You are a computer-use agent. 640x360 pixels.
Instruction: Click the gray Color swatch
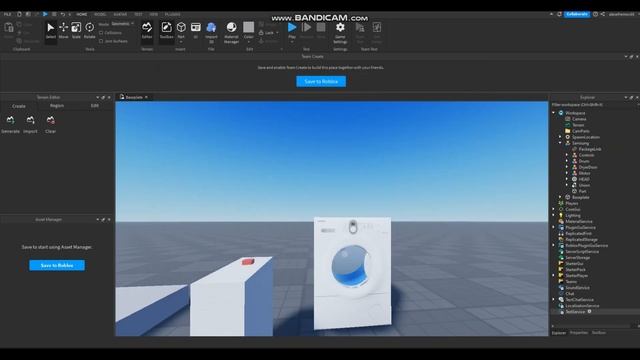[x=249, y=27]
